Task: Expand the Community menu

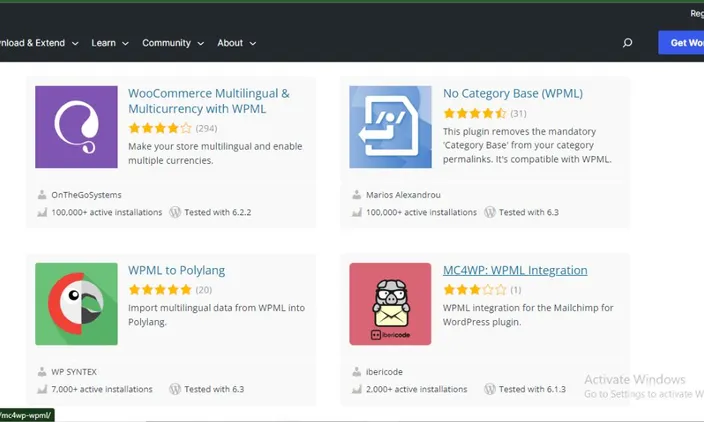Action: tap(173, 43)
